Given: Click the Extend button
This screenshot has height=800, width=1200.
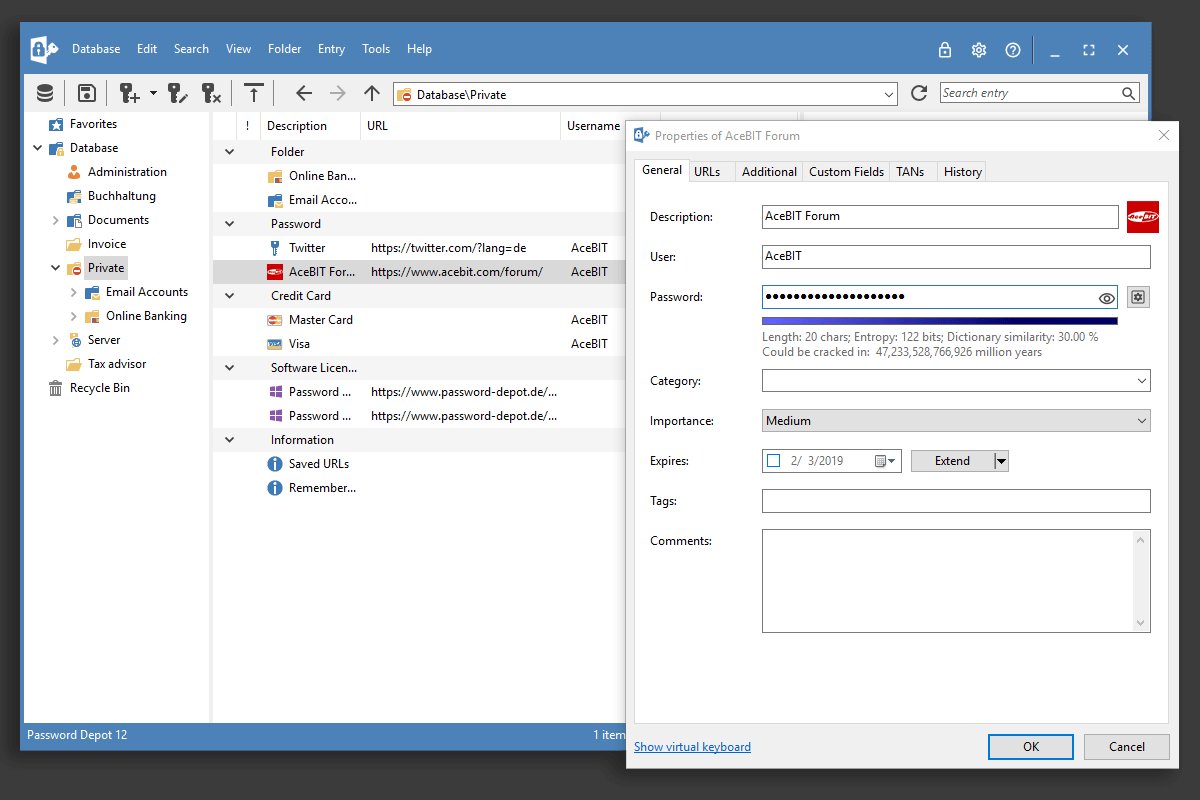Looking at the screenshot, I should (x=952, y=461).
